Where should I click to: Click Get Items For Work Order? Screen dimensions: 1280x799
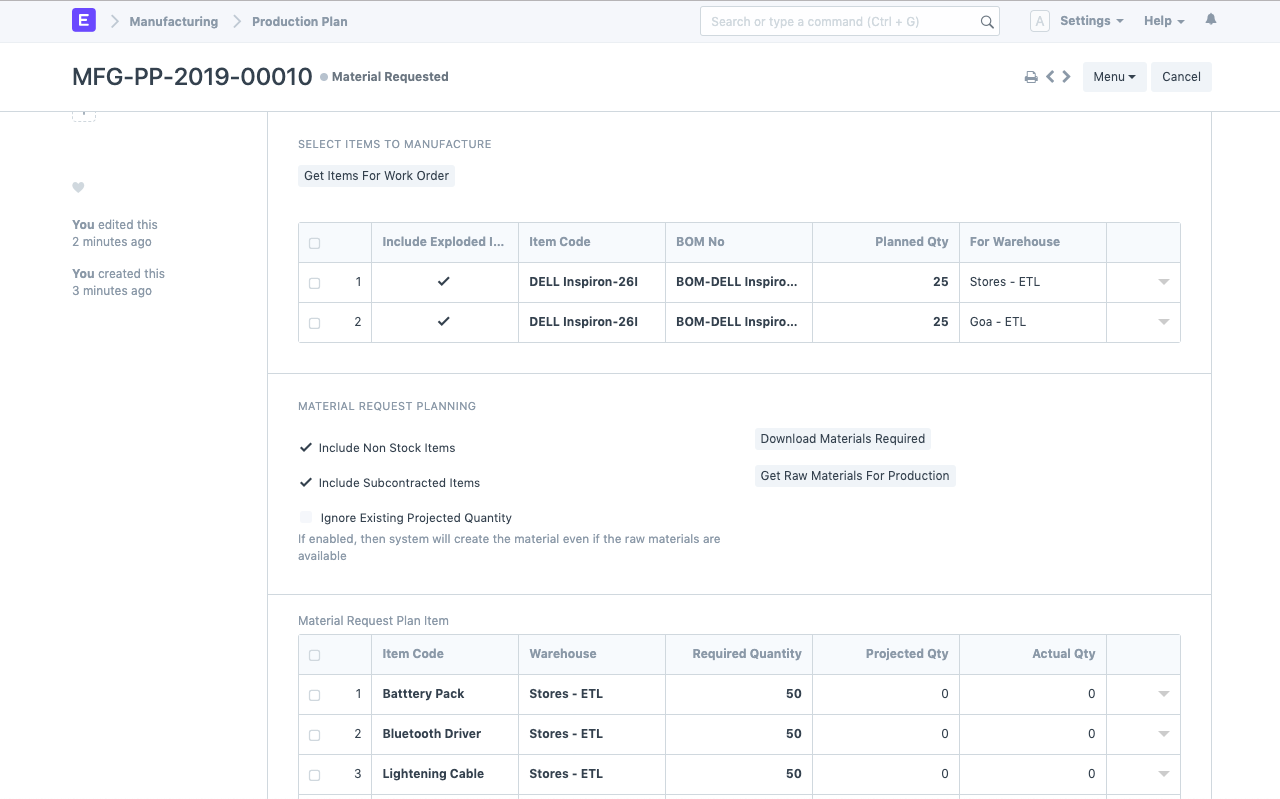[376, 175]
